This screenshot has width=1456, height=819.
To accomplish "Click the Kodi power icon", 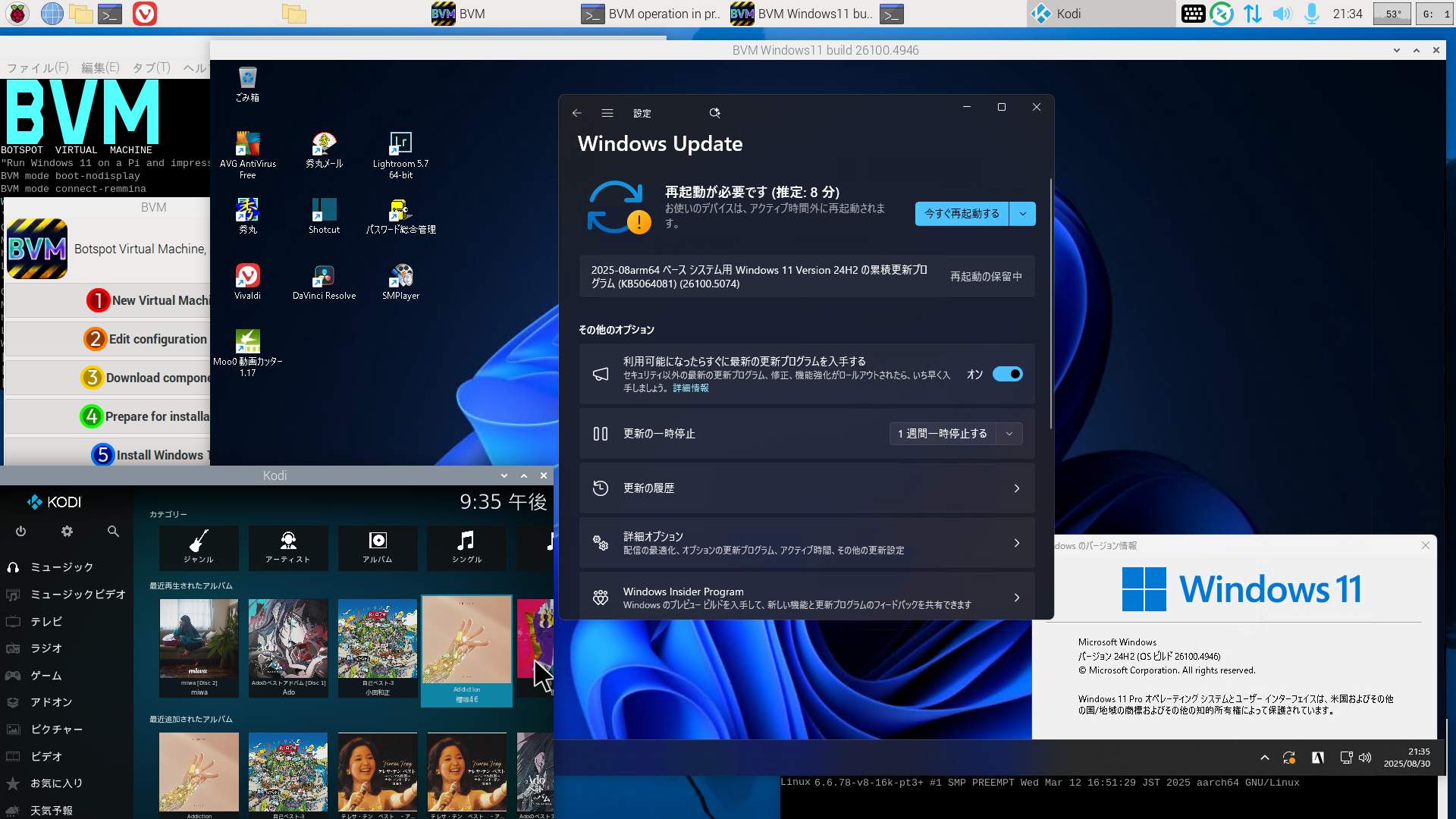I will click(20, 532).
